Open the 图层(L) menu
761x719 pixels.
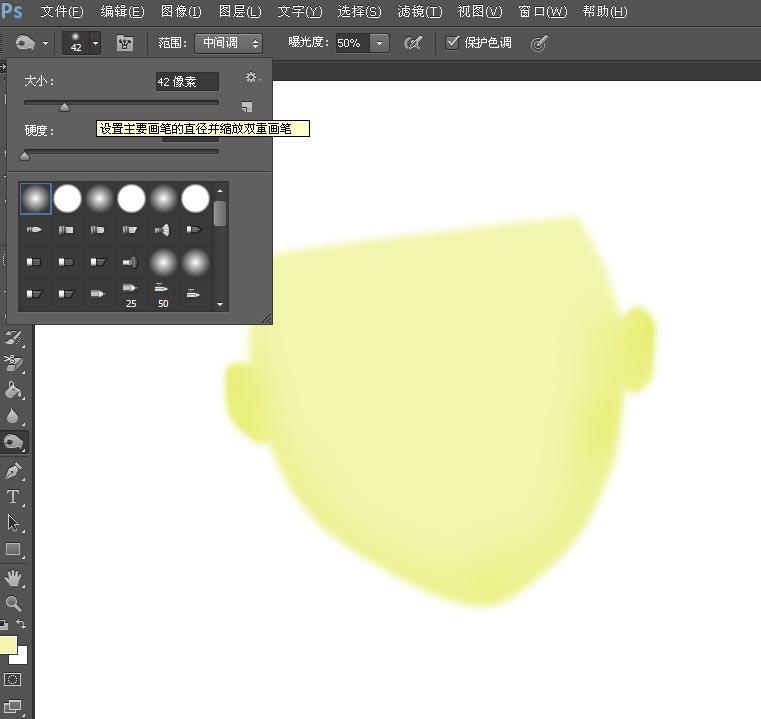tap(240, 11)
